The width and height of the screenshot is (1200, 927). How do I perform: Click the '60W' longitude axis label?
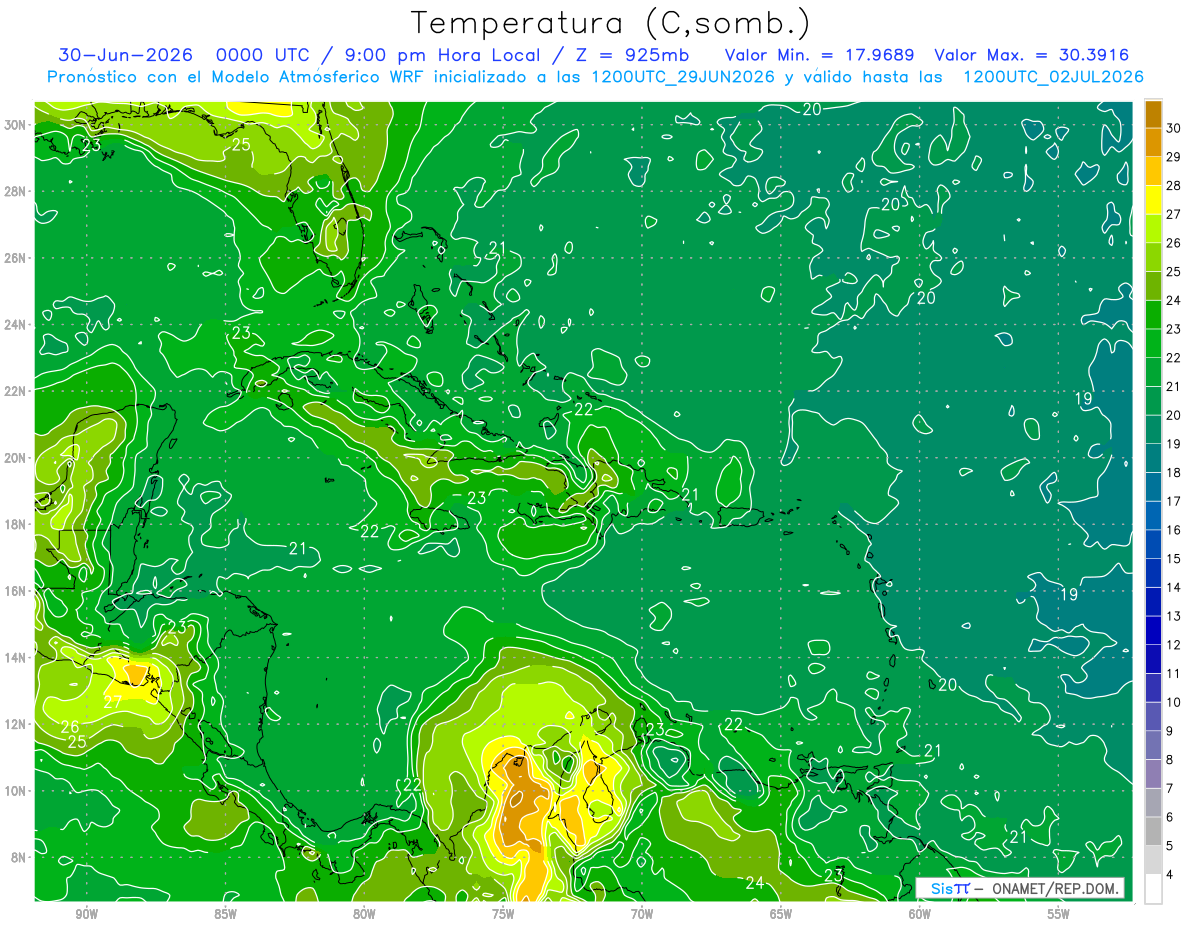coord(920,914)
